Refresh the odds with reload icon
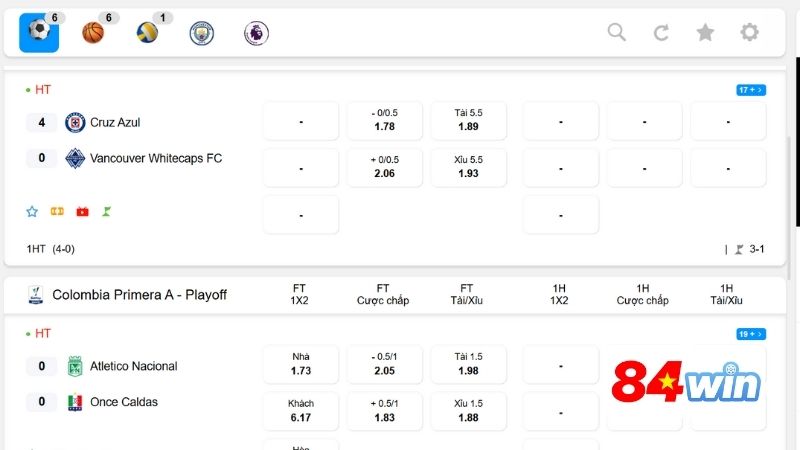Image resolution: width=800 pixels, height=450 pixels. 661,33
